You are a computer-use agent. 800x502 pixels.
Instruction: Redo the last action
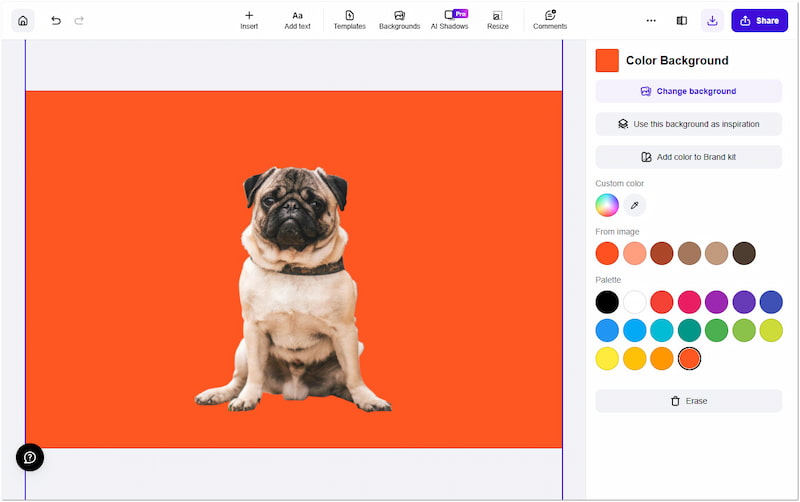(79, 20)
